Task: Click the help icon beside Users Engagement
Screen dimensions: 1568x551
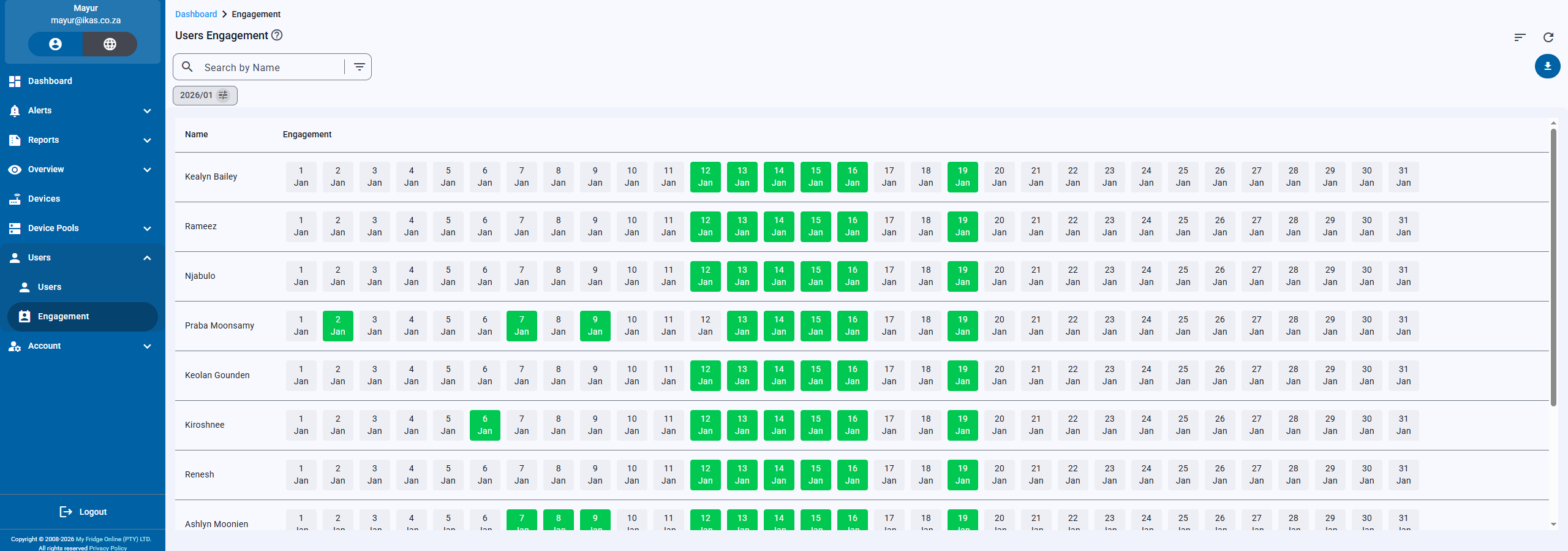Action: point(277,35)
